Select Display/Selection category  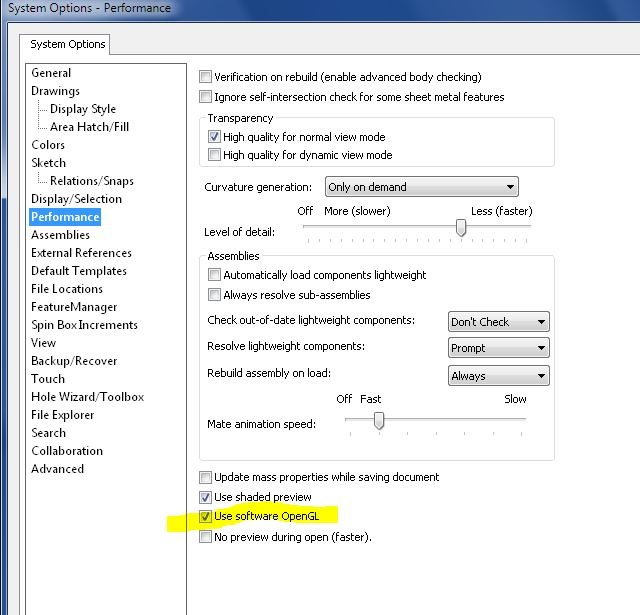tap(76, 199)
